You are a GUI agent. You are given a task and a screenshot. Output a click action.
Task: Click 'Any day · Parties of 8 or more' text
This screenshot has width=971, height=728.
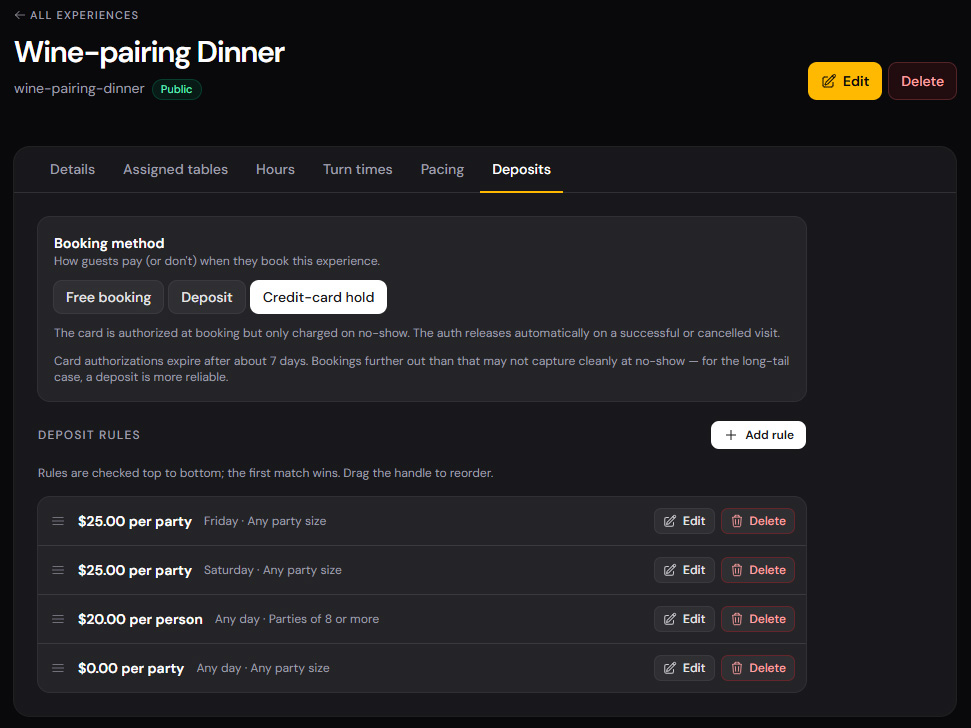pos(297,619)
